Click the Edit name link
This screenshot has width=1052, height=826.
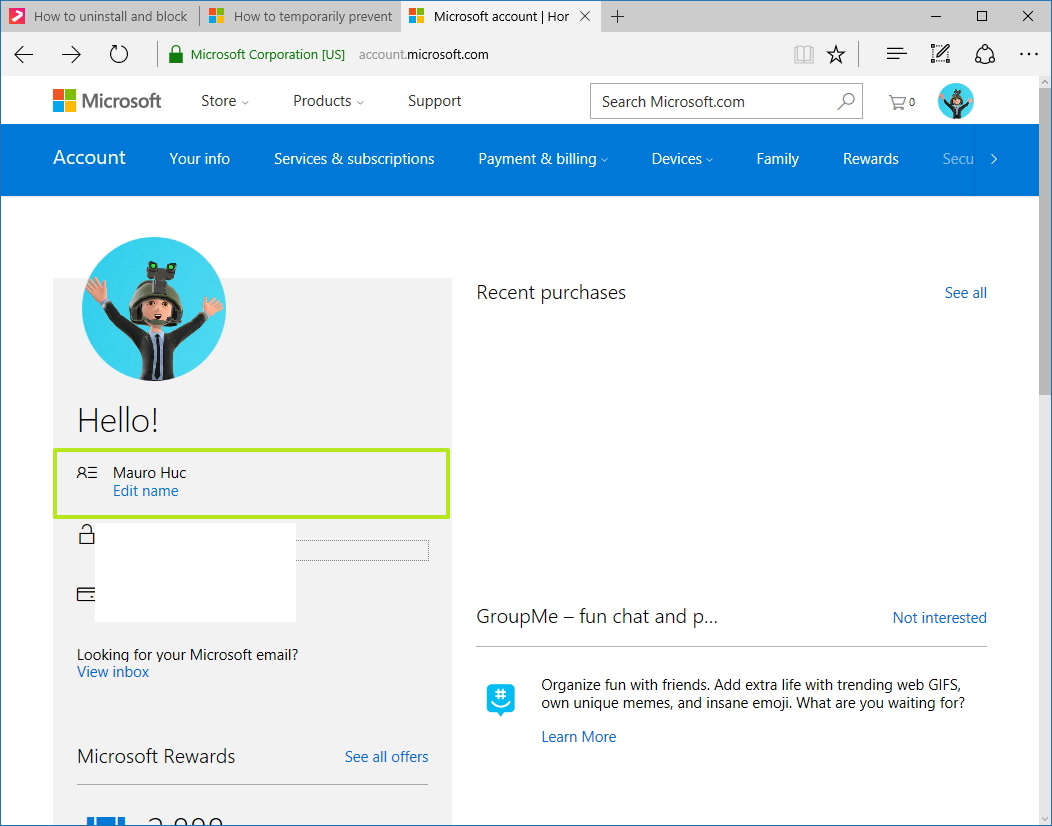pos(146,491)
